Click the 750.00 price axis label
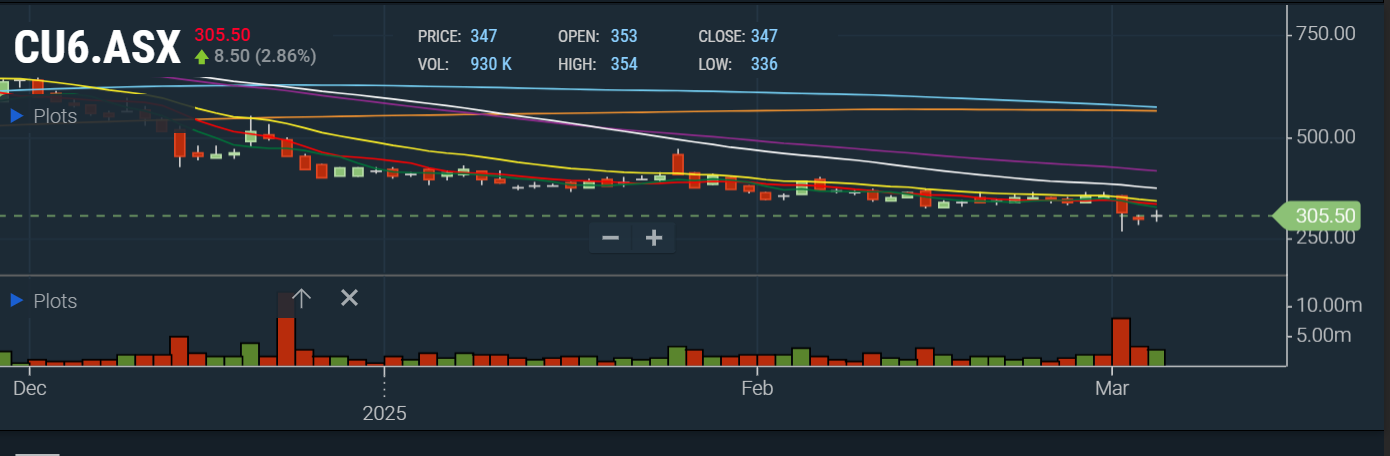Image resolution: width=1390 pixels, height=456 pixels. tap(1326, 34)
